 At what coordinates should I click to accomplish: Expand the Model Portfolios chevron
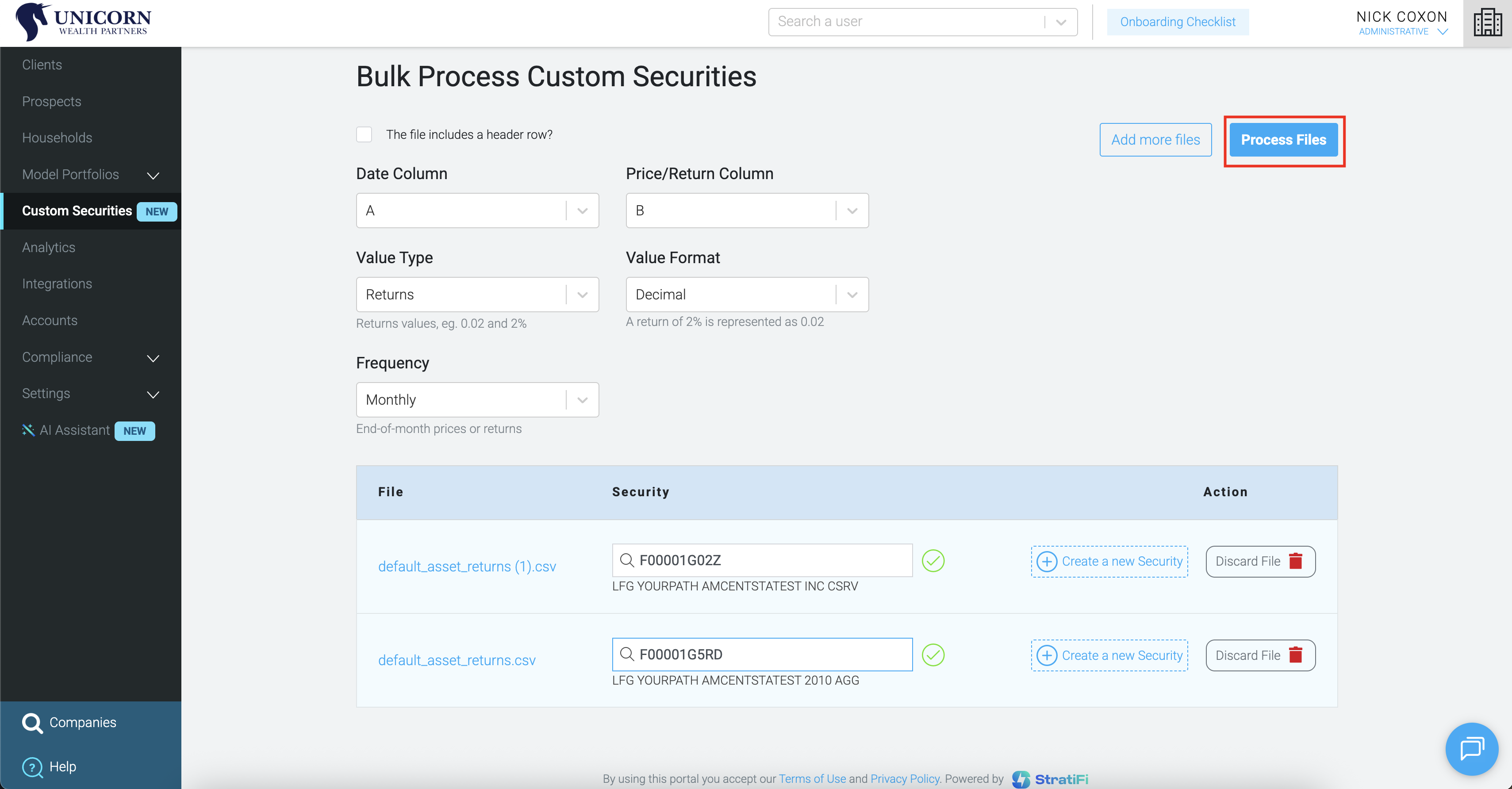(x=153, y=176)
